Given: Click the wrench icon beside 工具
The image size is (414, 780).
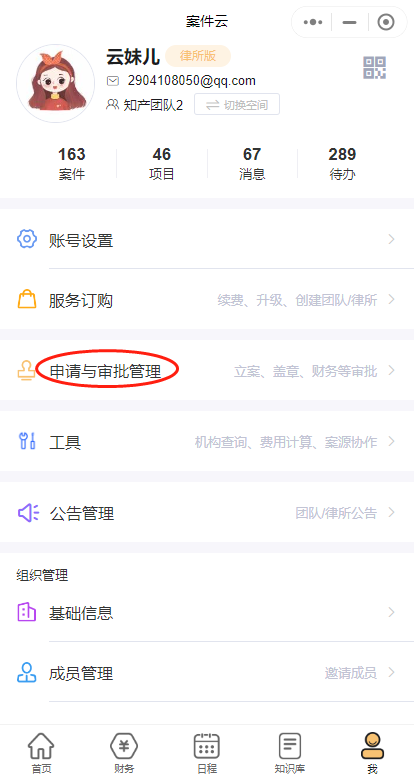Looking at the screenshot, I should pyautogui.click(x=27, y=441).
